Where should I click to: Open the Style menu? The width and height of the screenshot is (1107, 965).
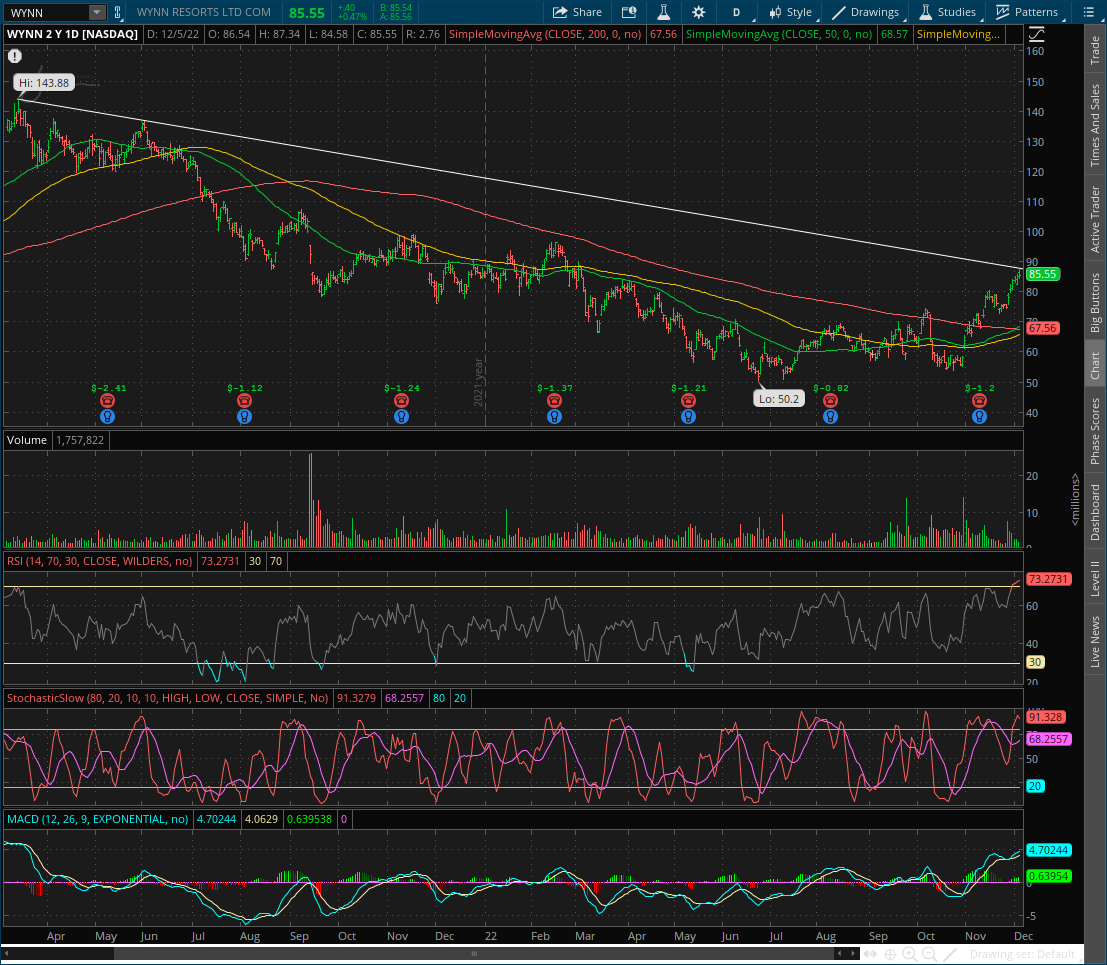790,12
